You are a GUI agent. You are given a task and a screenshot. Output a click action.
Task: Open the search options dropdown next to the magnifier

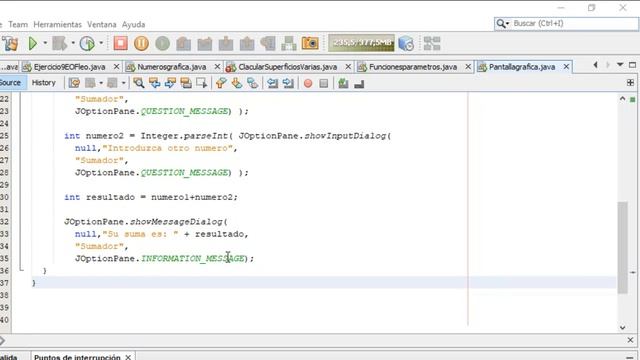point(507,24)
